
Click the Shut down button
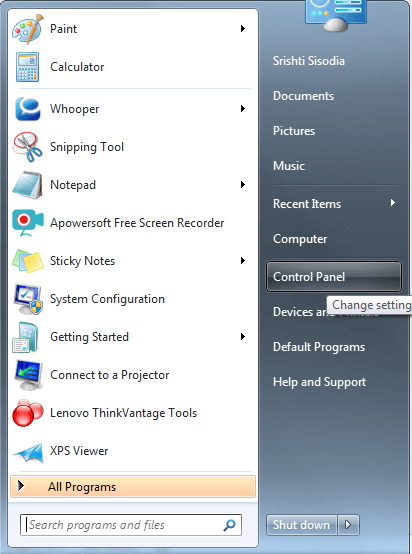tap(301, 525)
